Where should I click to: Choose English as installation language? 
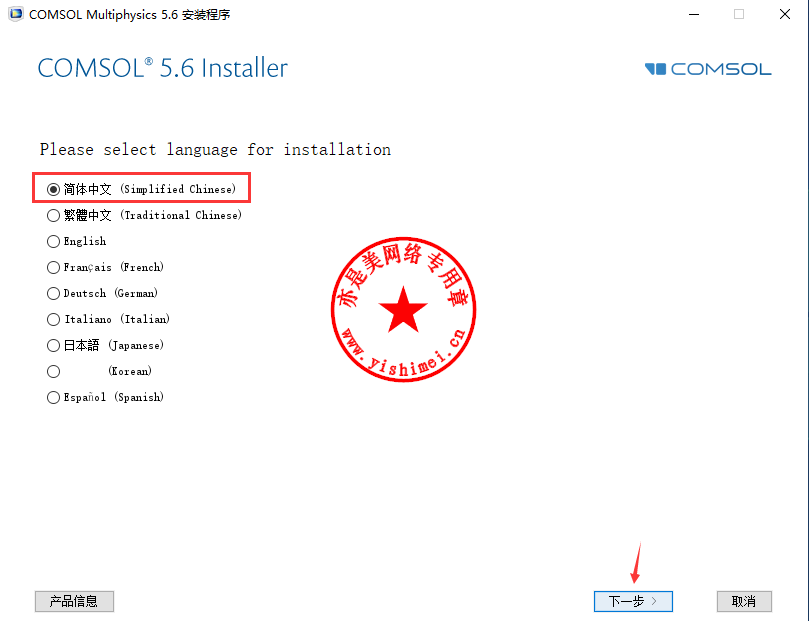[53, 241]
